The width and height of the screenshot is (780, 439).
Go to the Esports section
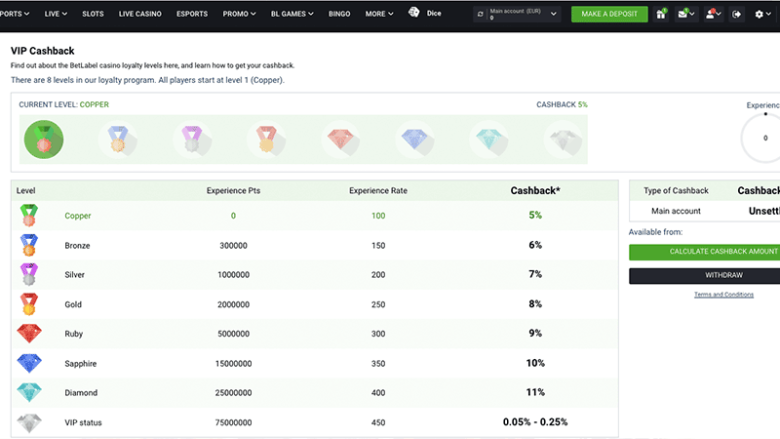192,14
